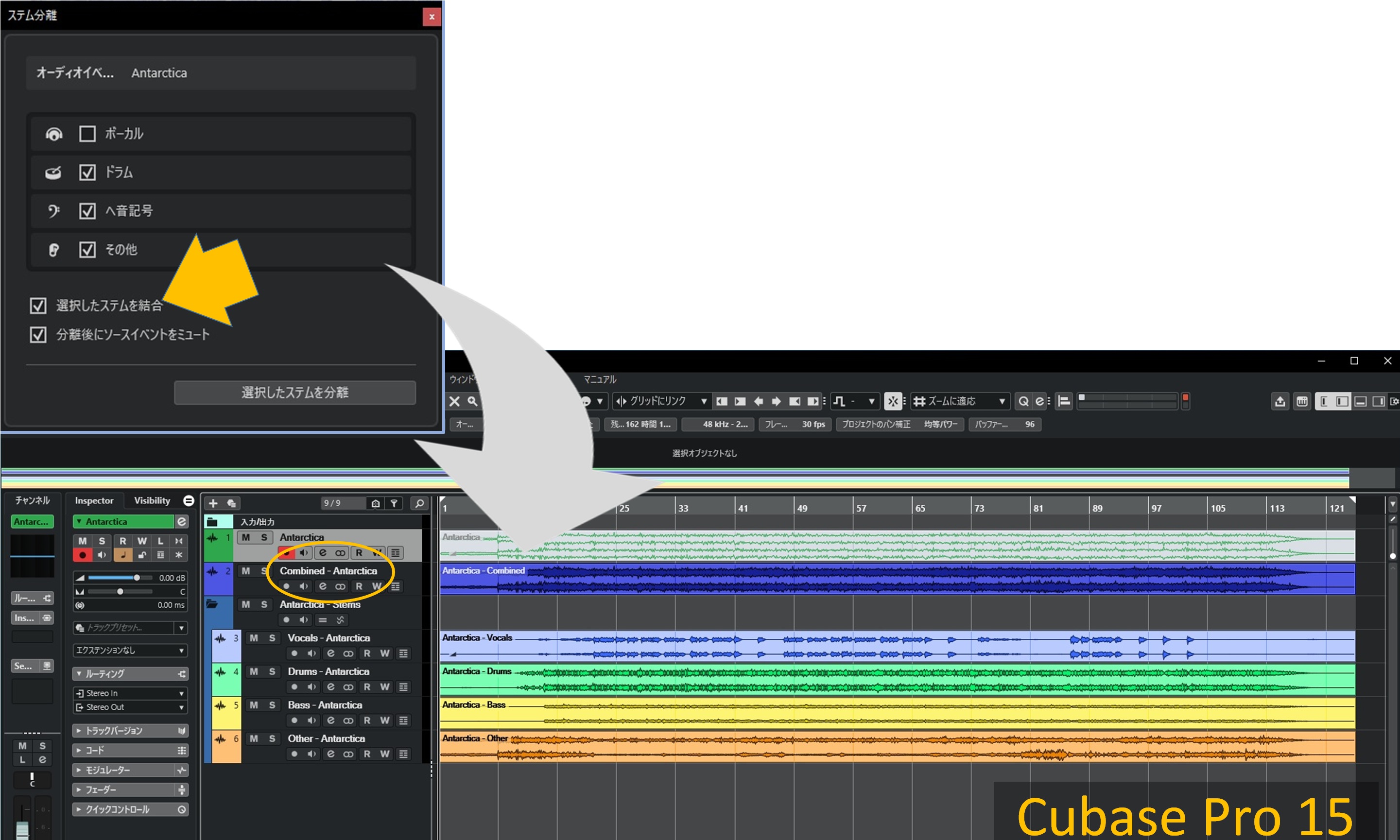Uncheck 選択したステムを結合 checkbox

(x=38, y=306)
